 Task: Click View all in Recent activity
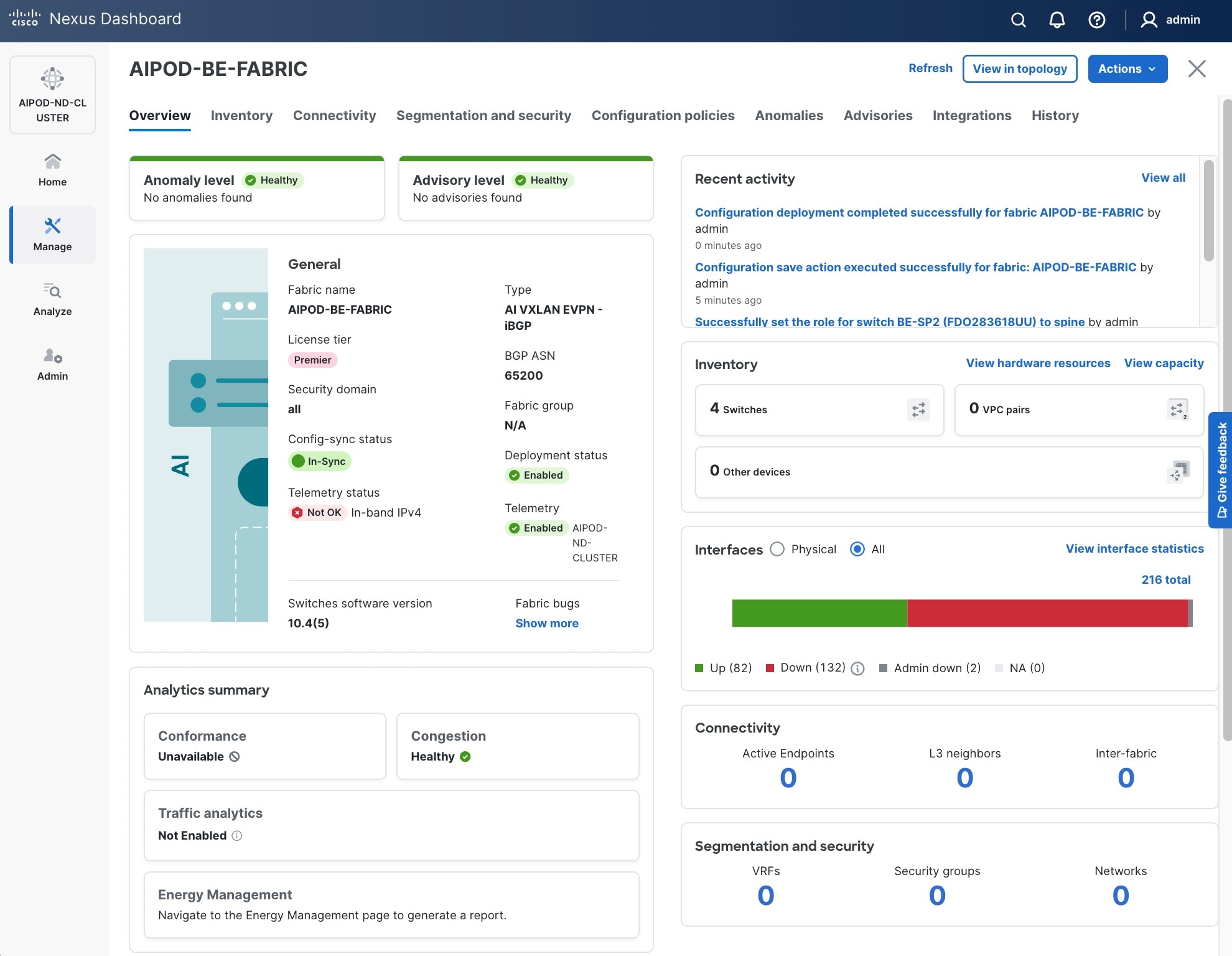click(1162, 177)
